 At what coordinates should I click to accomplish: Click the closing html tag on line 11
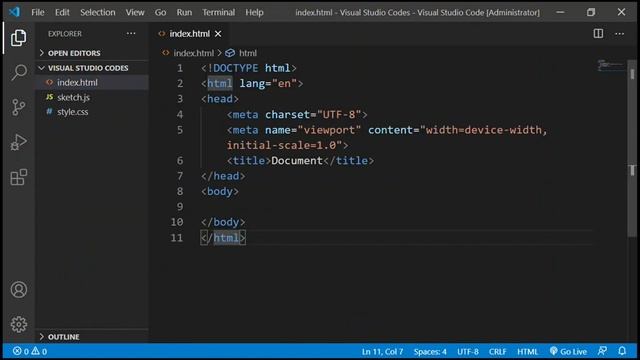click(223, 238)
